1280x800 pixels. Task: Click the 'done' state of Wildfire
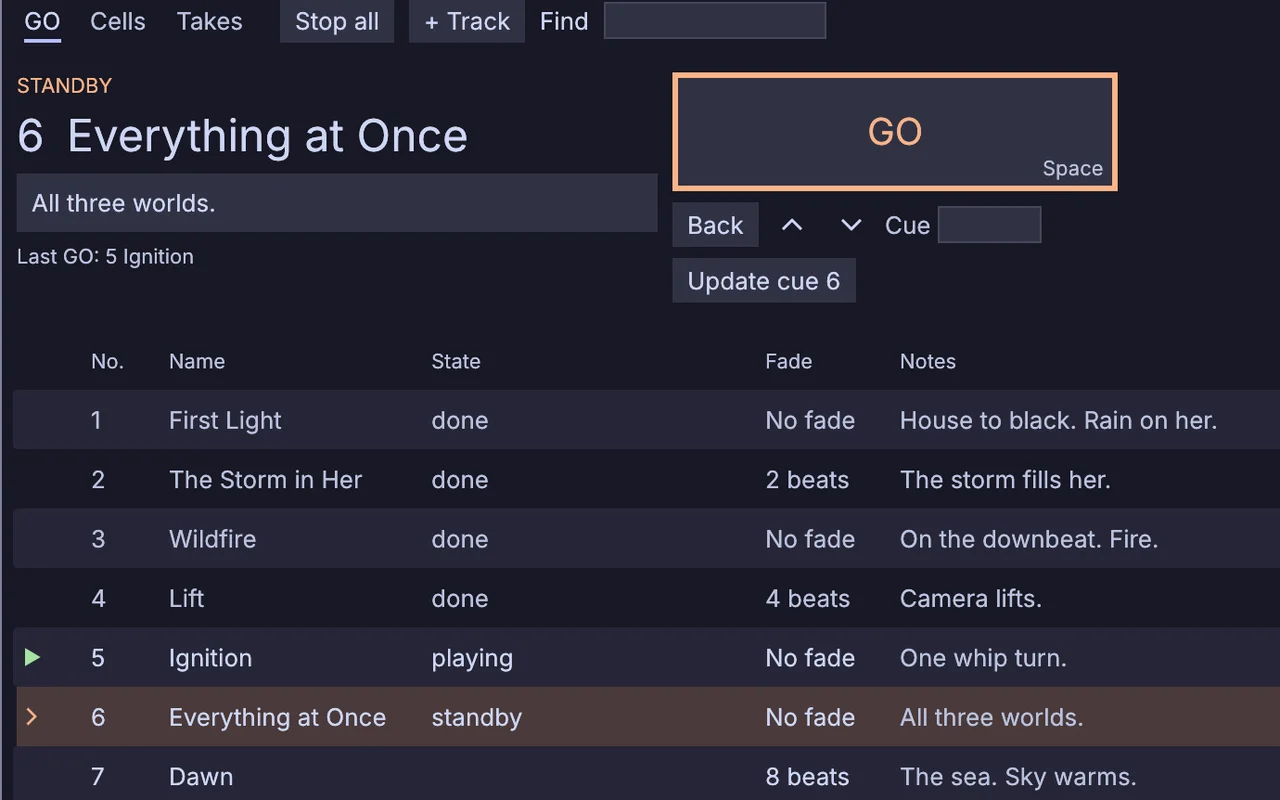[460, 539]
